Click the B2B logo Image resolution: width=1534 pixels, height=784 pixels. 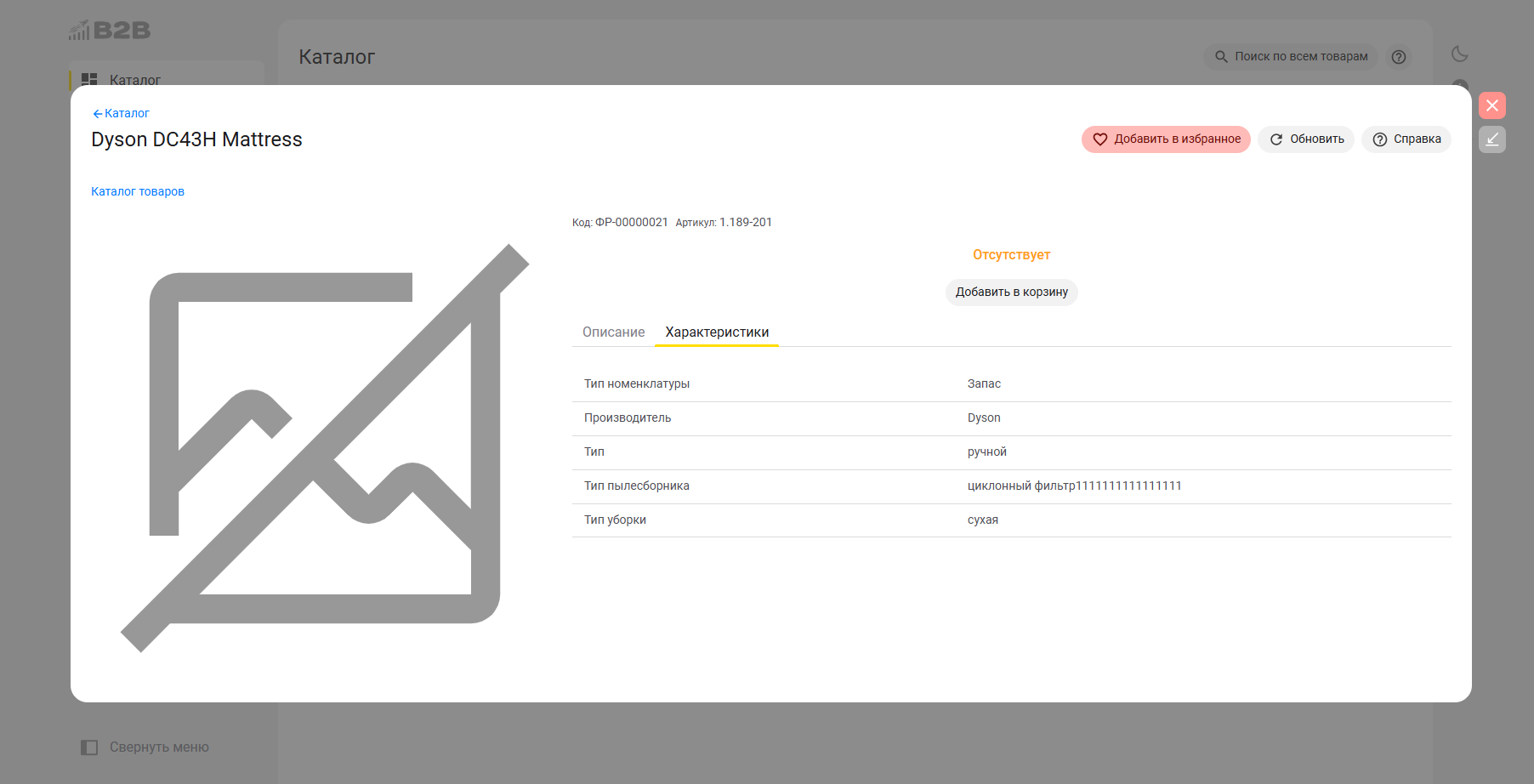pos(110,31)
